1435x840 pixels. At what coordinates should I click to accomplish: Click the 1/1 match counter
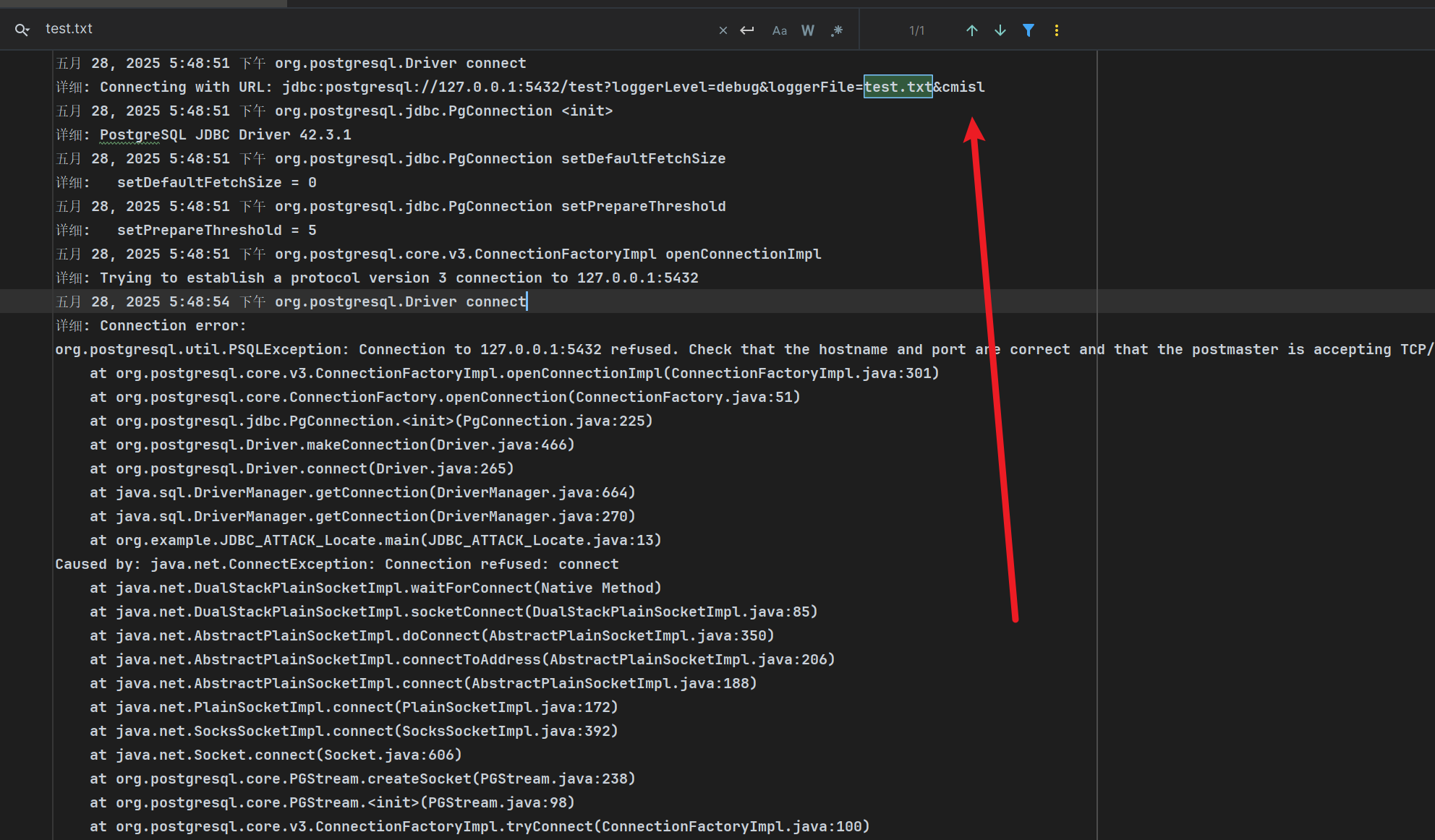[916, 30]
